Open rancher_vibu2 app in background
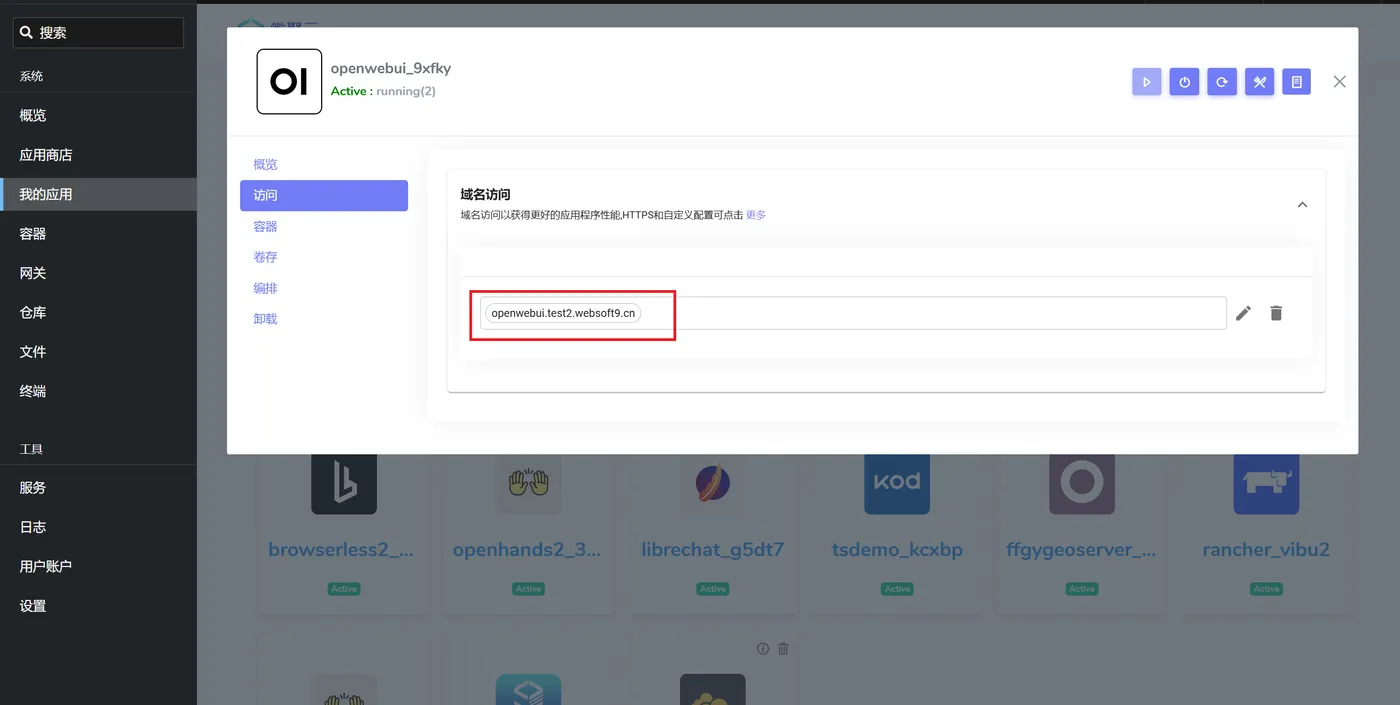The height and width of the screenshot is (705, 1400). (1266, 550)
